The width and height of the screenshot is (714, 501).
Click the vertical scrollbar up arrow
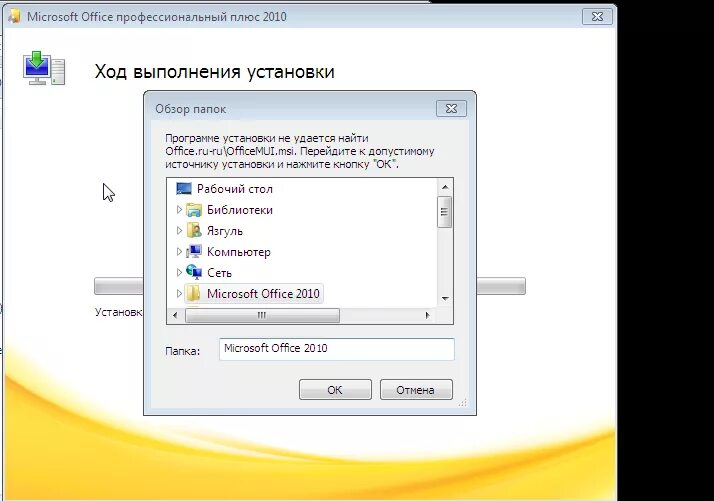pyautogui.click(x=445, y=187)
